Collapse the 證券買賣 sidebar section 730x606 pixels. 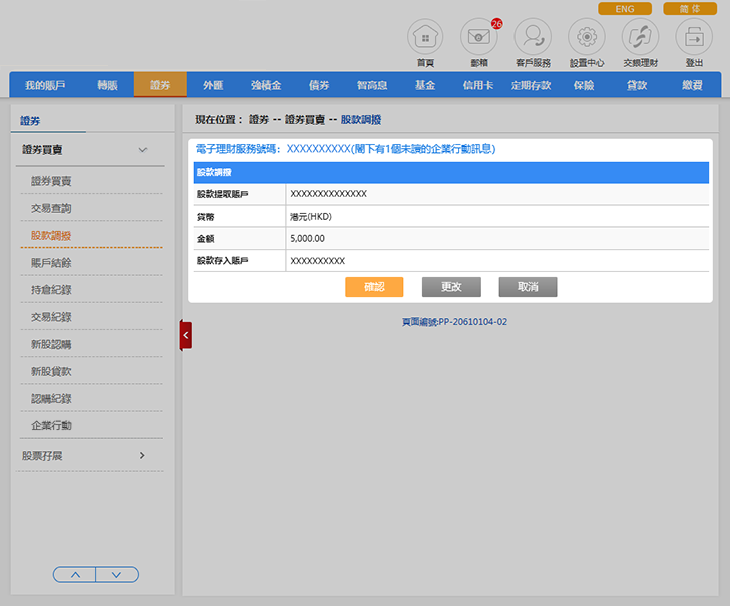(142, 150)
